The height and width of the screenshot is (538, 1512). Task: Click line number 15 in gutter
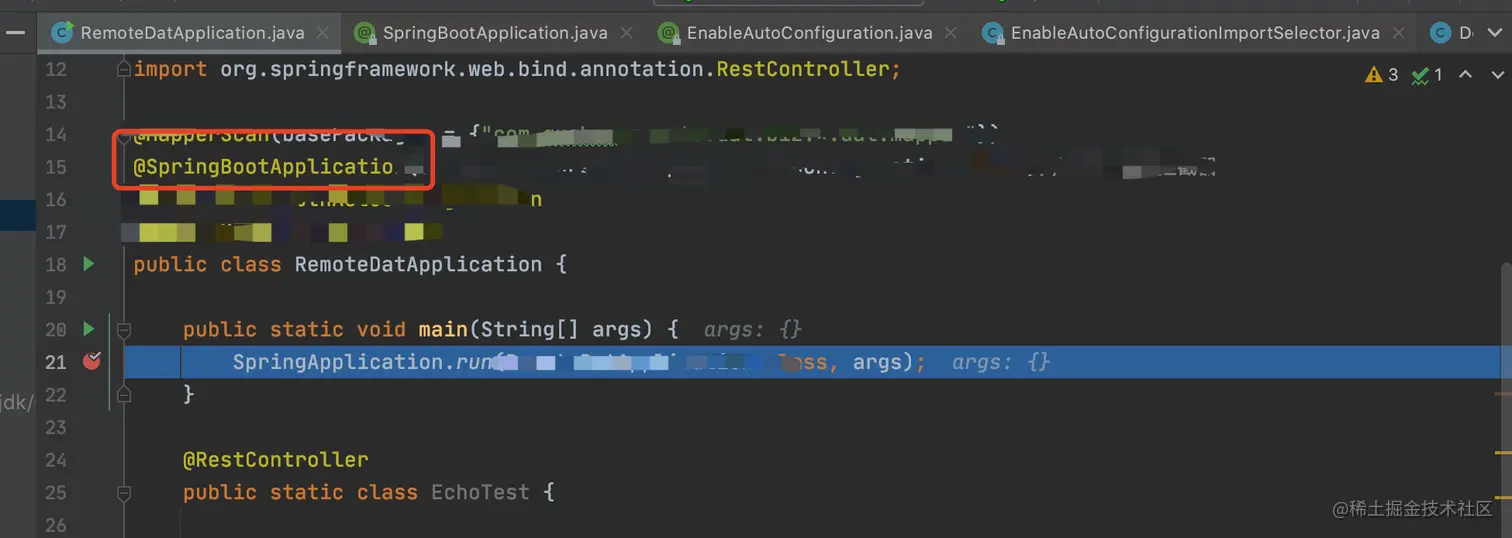(56, 167)
